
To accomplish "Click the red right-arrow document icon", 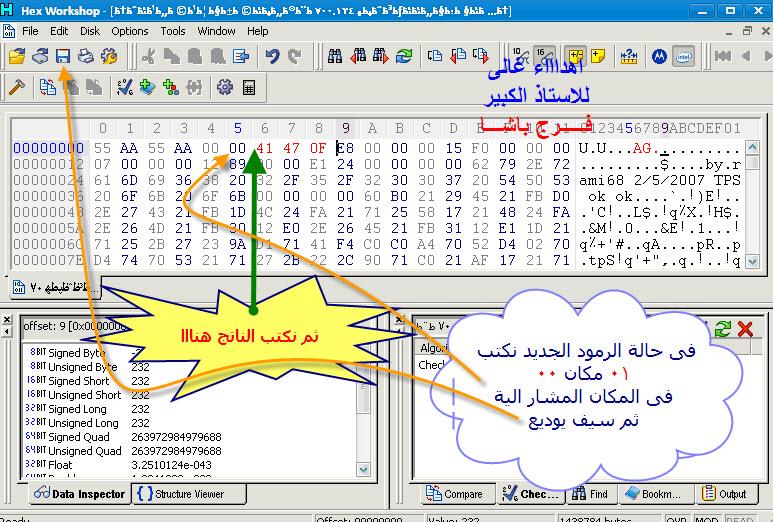I will click(x=481, y=56).
